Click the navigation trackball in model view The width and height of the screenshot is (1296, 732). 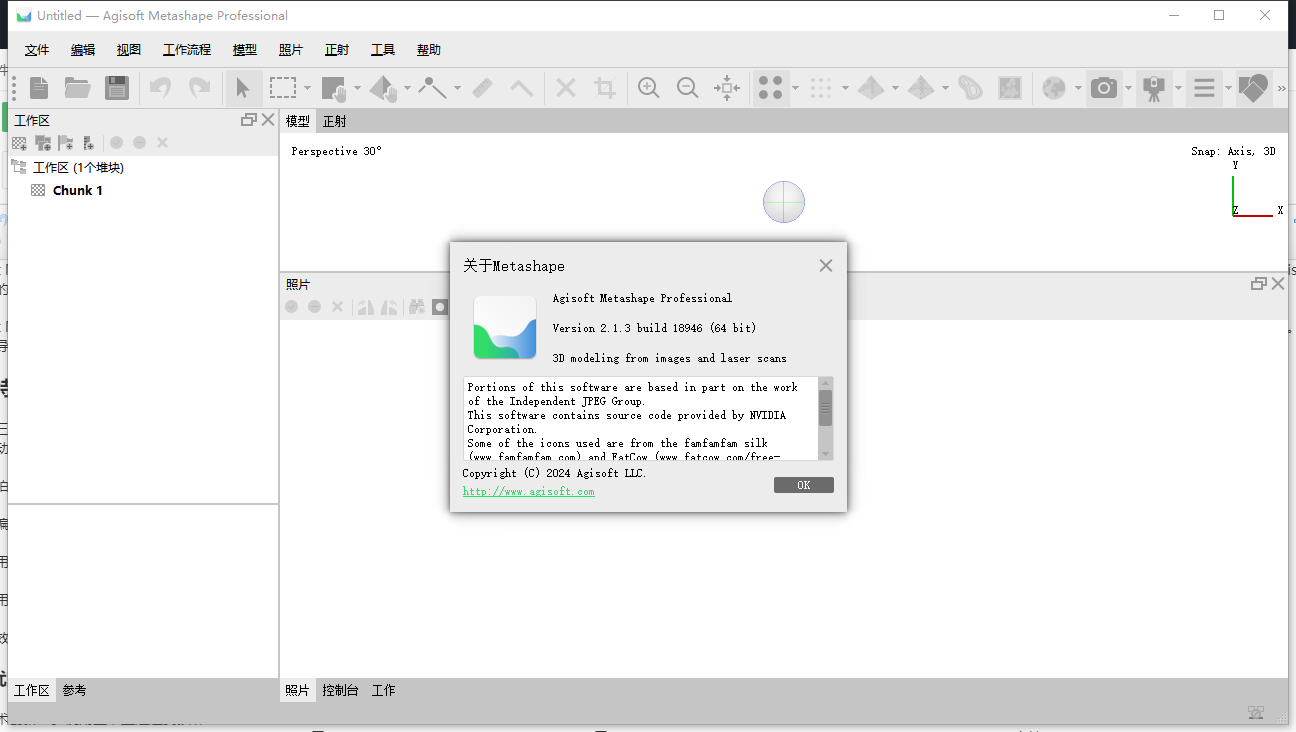click(784, 202)
